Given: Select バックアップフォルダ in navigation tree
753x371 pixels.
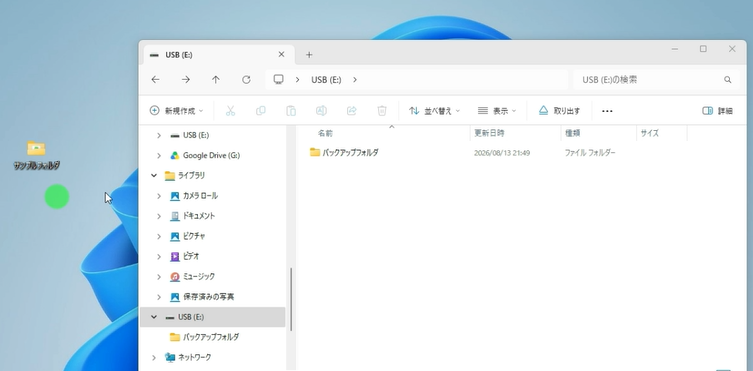Looking at the screenshot, I should pos(211,337).
